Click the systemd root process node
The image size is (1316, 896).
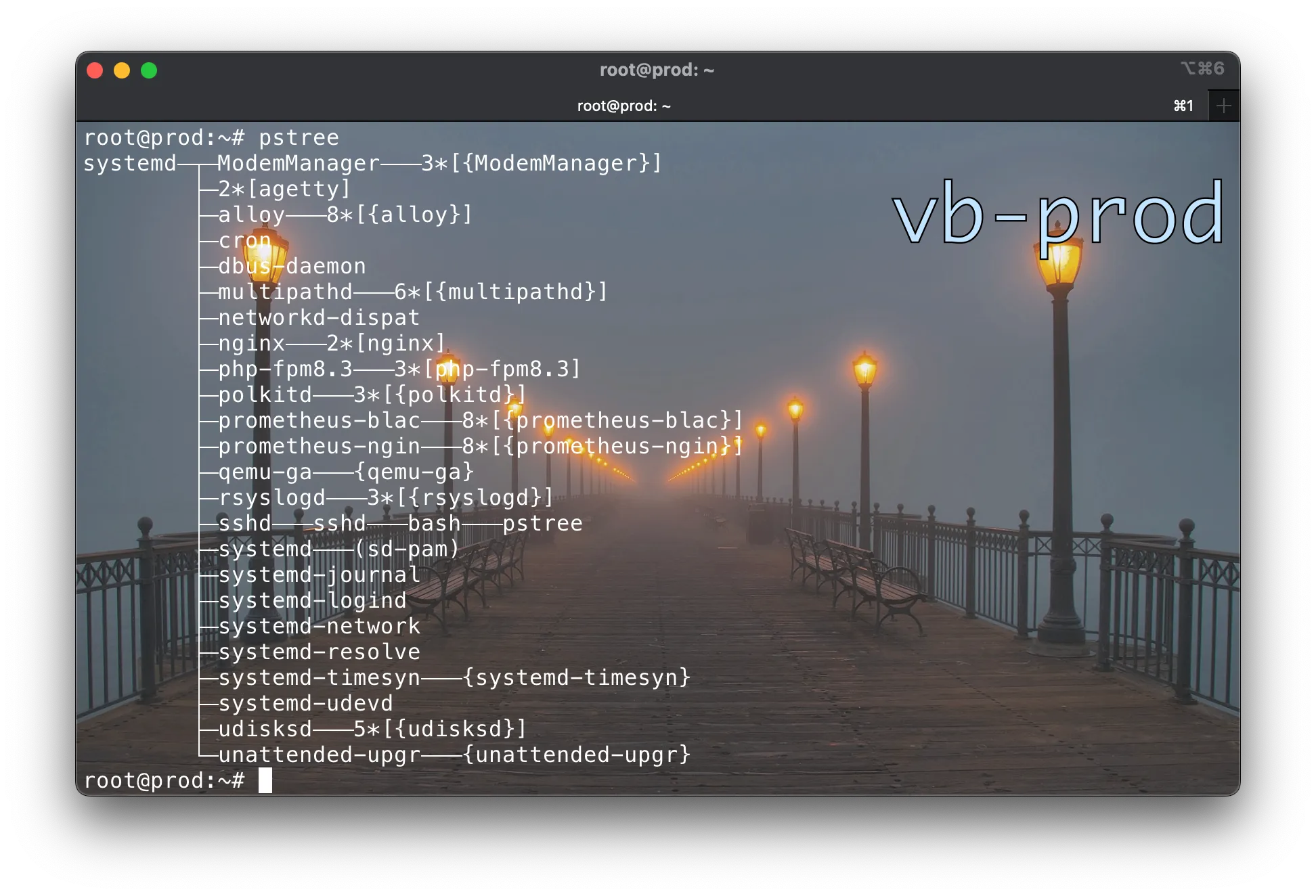click(131, 163)
